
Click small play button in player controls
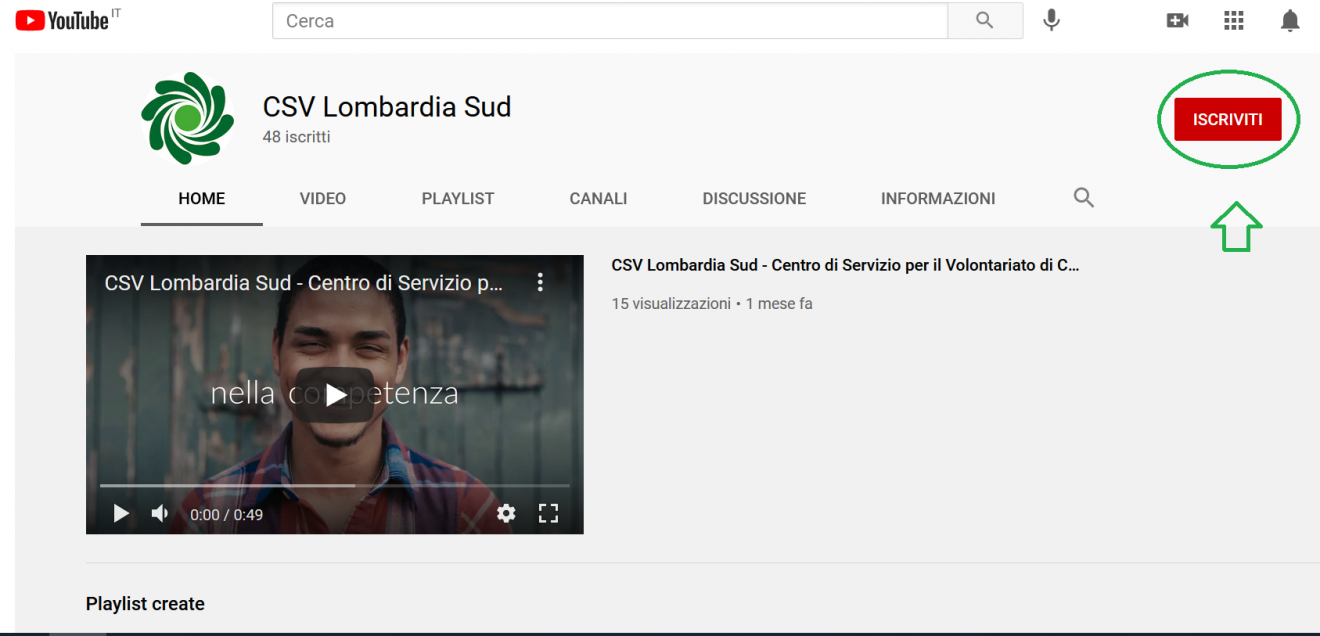(121, 513)
